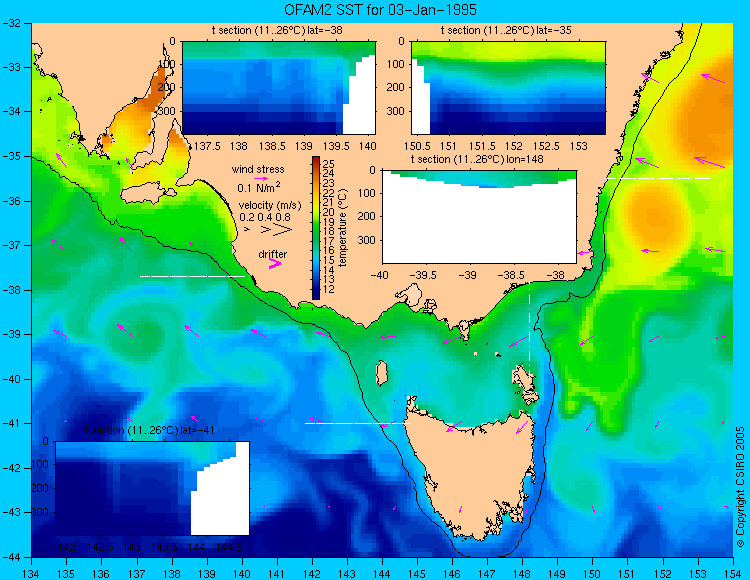750x580 pixels.
Task: Click the "velocity (m/s)" legend label
Action: click(270, 206)
